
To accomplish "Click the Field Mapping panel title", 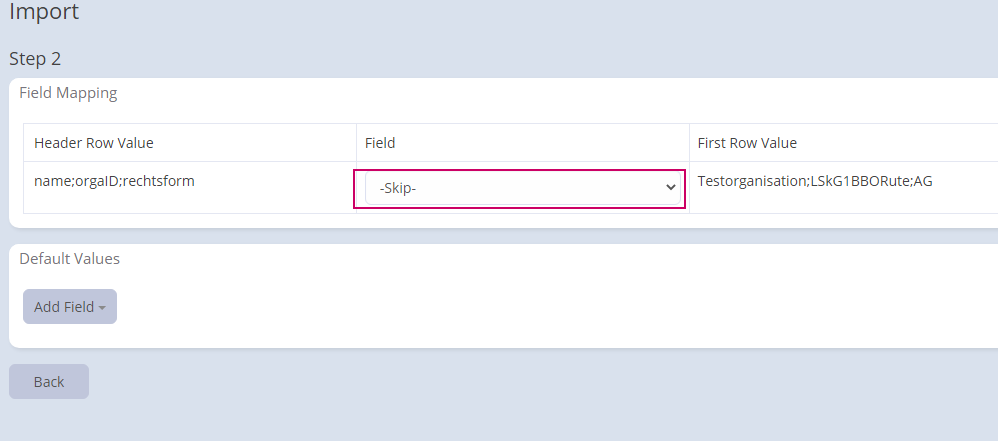I will (x=68, y=93).
